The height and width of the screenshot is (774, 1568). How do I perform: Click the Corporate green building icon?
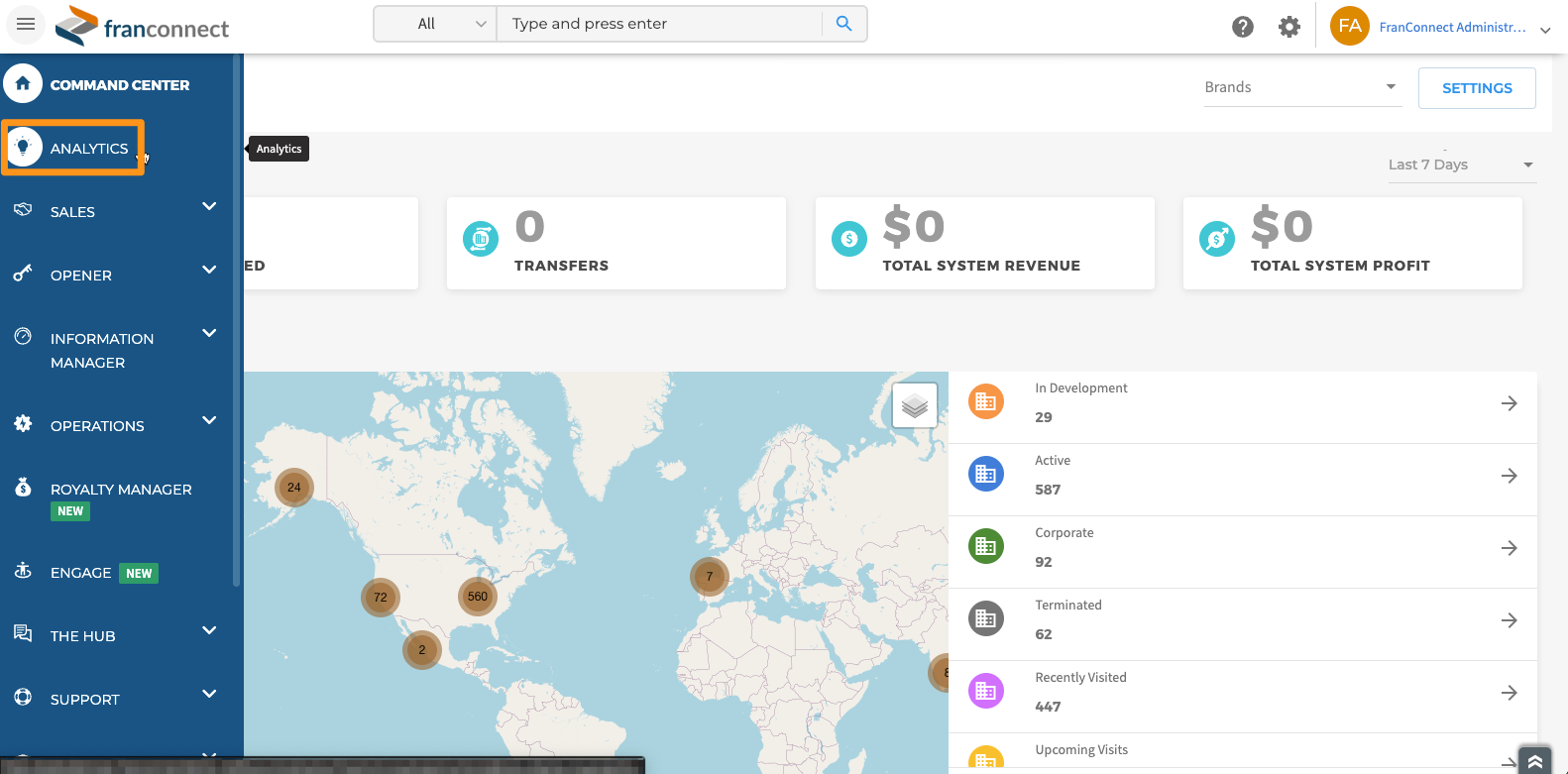(986, 546)
